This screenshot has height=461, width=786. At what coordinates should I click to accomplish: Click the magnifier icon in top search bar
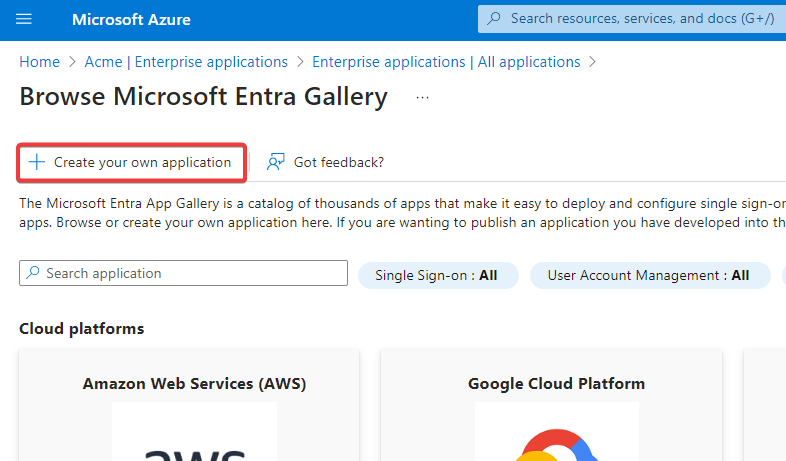[x=494, y=19]
